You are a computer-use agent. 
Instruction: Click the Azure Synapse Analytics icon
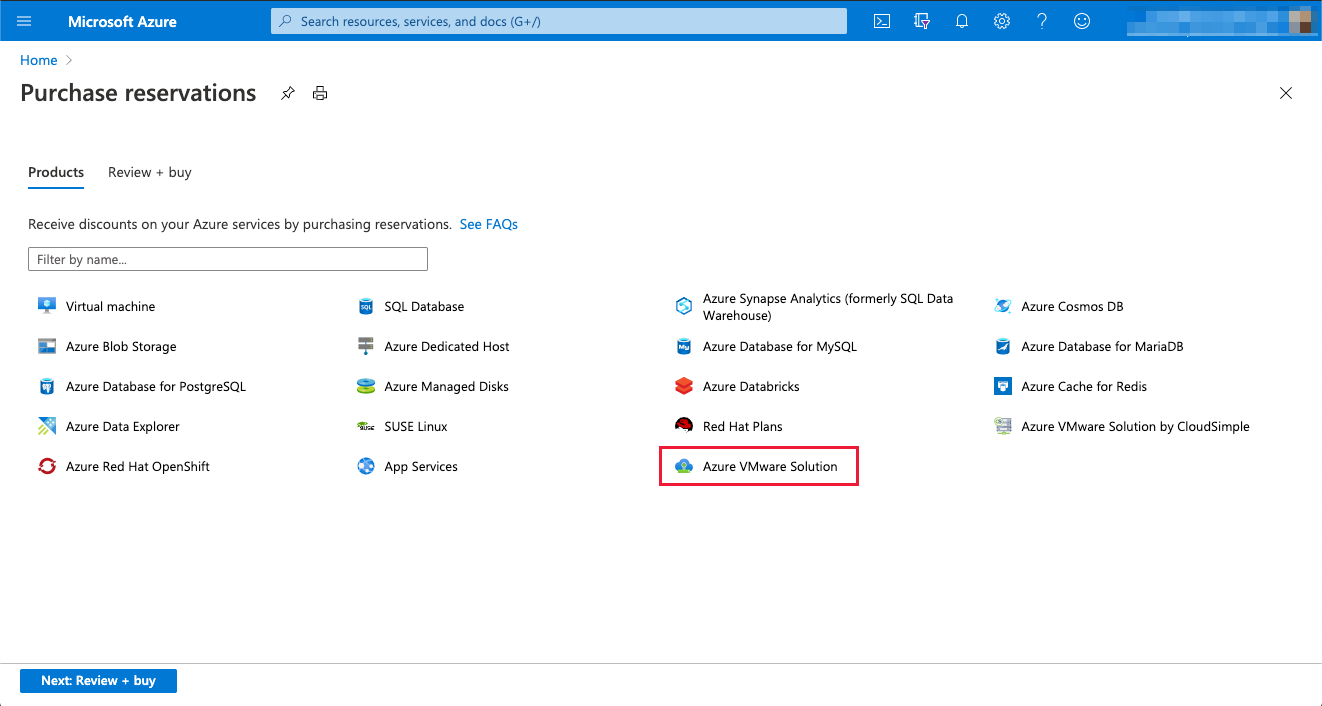pos(684,306)
